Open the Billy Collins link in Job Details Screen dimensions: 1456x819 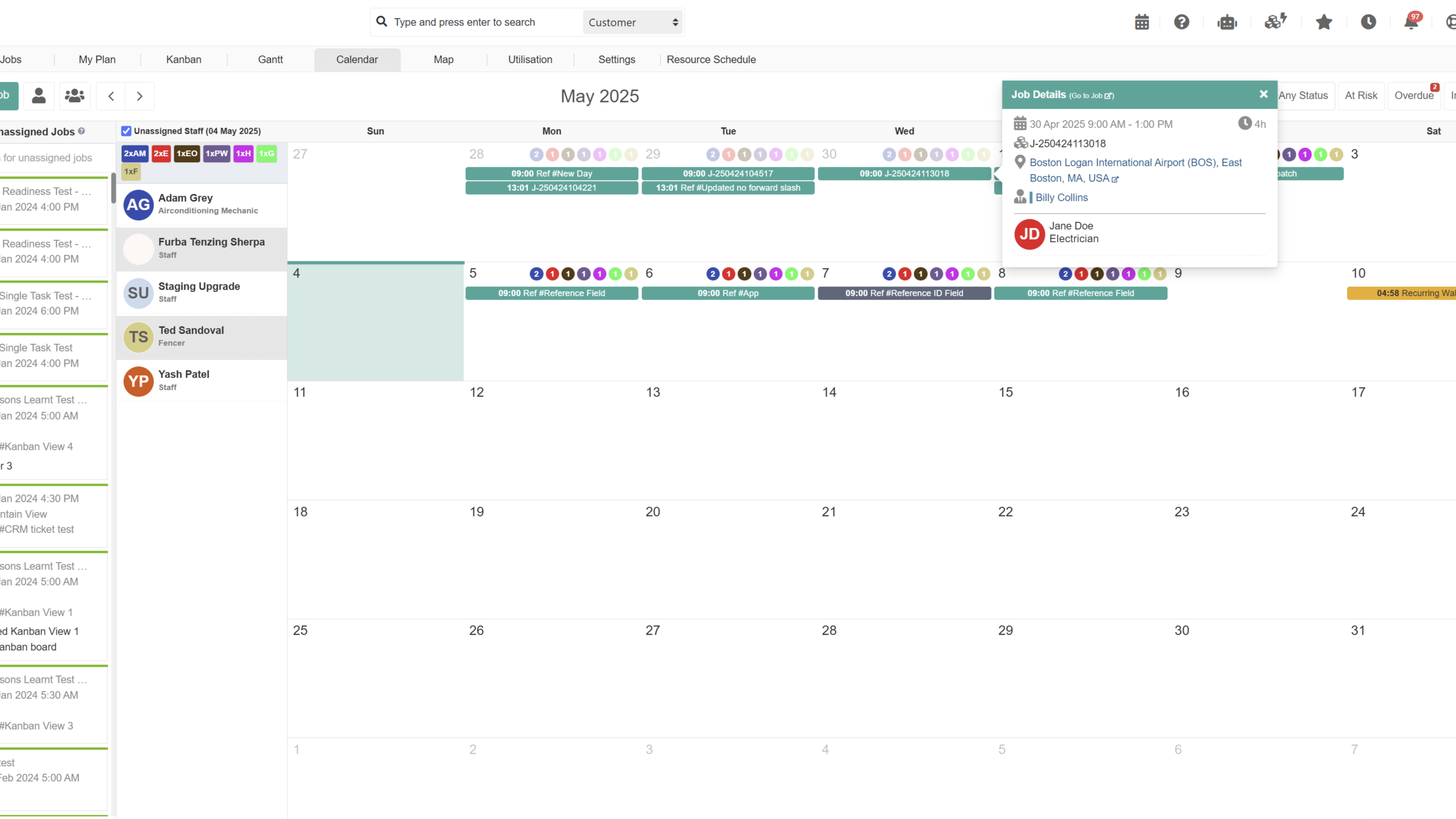click(x=1061, y=198)
